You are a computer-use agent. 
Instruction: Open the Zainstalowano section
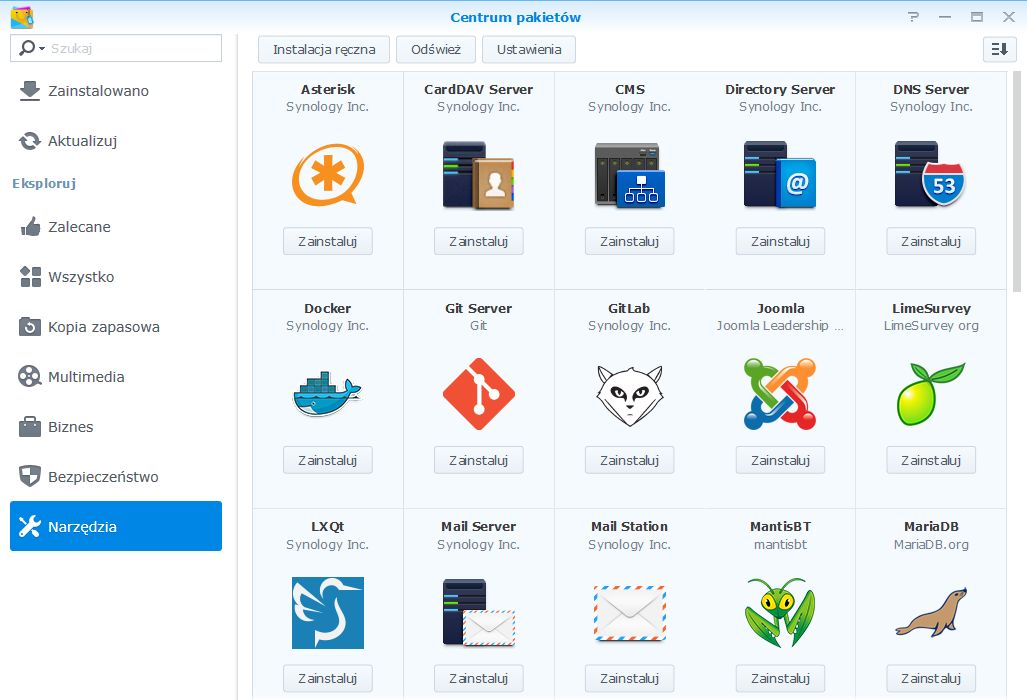pyautogui.click(x=116, y=91)
